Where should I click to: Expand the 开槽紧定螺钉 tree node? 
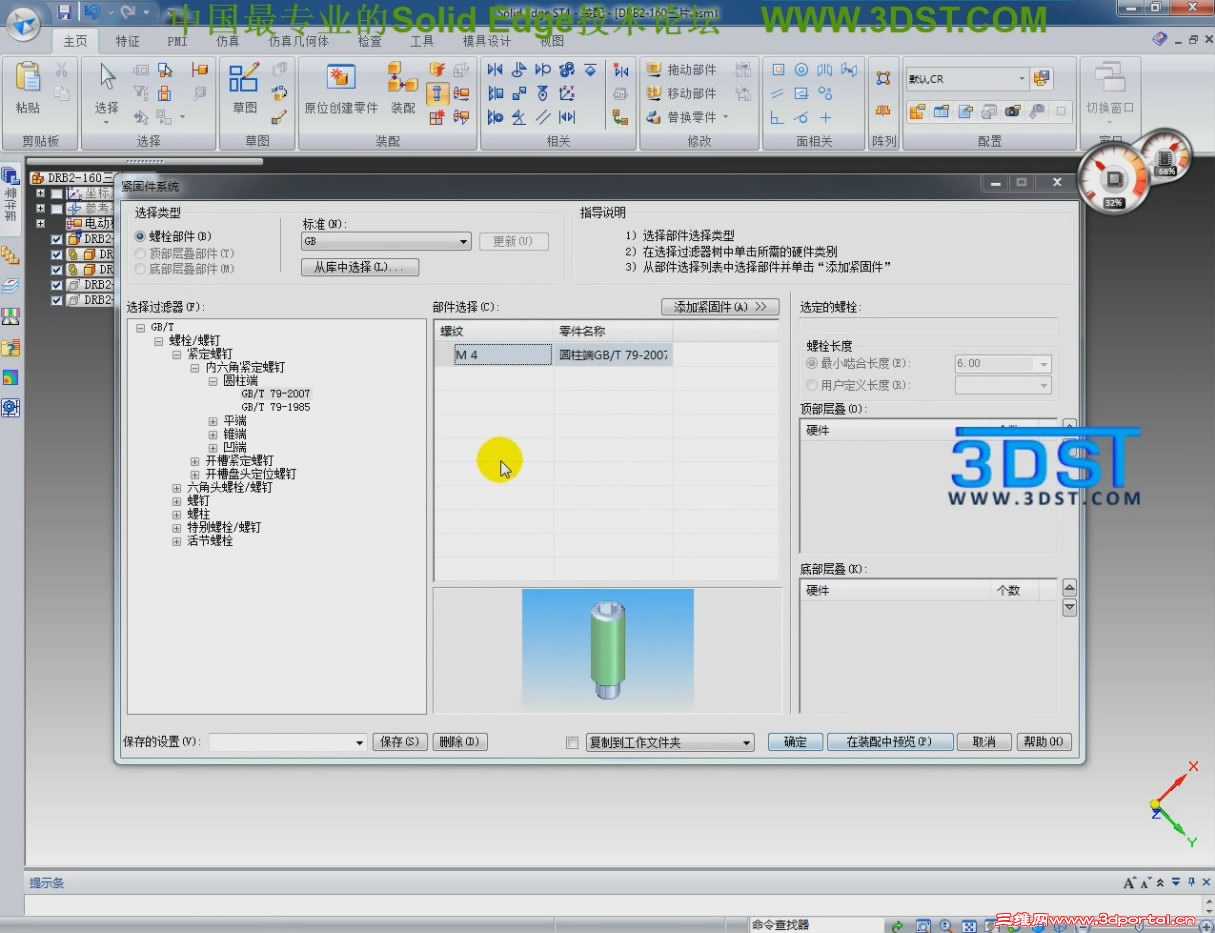(x=195, y=461)
